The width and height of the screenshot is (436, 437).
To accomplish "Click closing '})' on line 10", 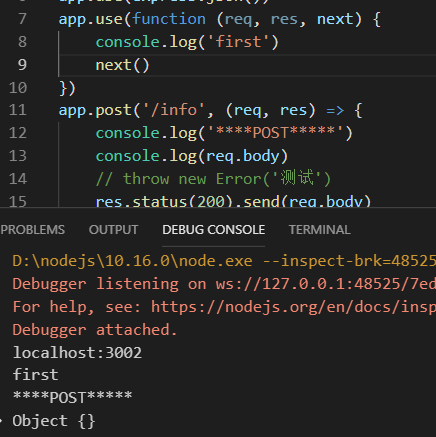I will pyautogui.click(x=67, y=88).
